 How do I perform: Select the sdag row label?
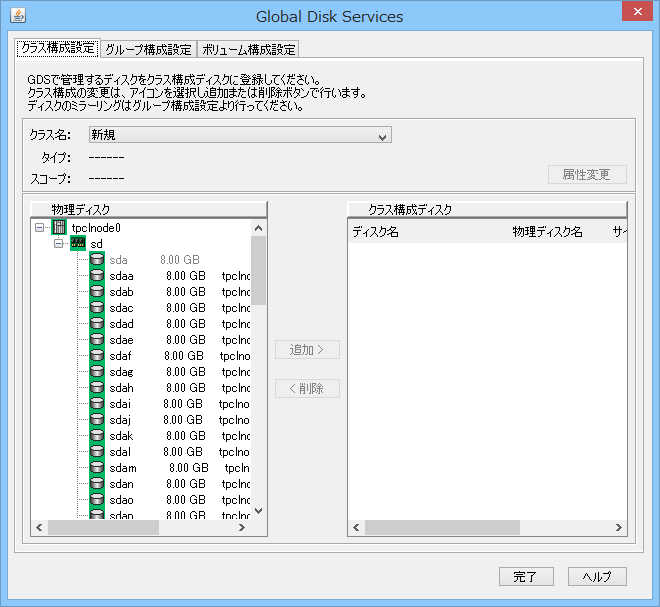[x=121, y=372]
